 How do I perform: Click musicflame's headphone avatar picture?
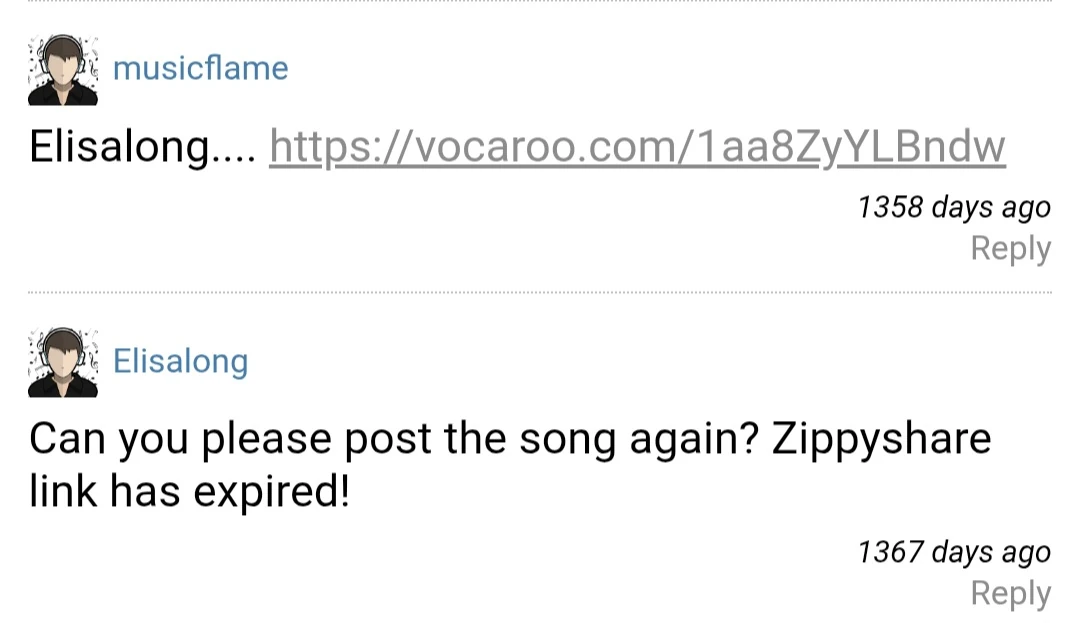(63, 70)
